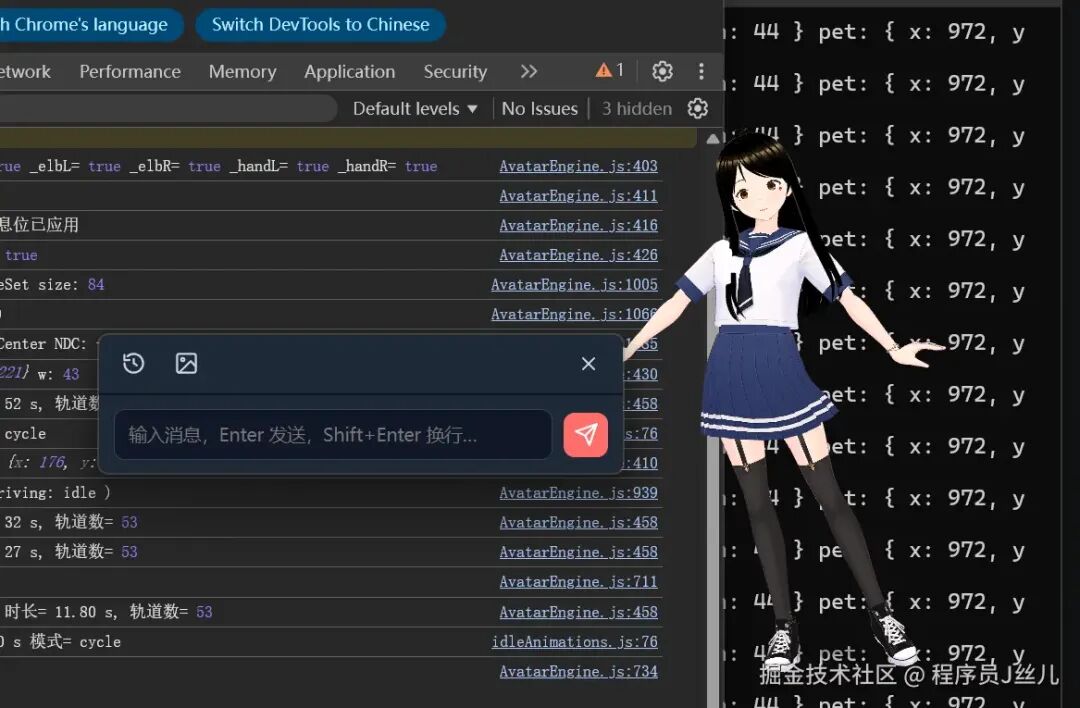The height and width of the screenshot is (708, 1080).
Task: Switch to the Network tab
Action: click(25, 72)
